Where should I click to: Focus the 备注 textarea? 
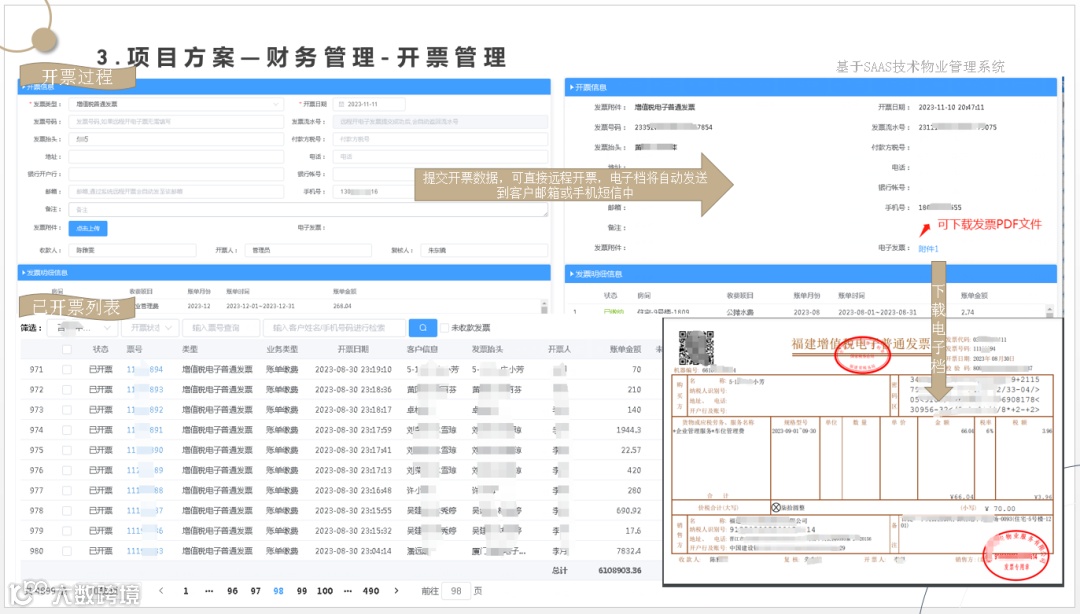(308, 209)
